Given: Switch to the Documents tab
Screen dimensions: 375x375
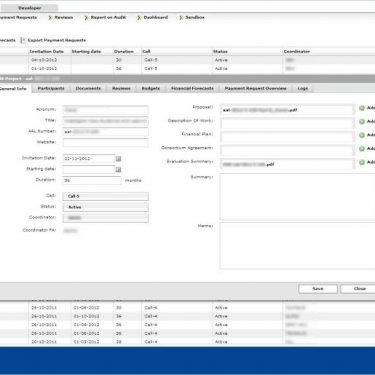Looking at the screenshot, I should click(x=88, y=88).
